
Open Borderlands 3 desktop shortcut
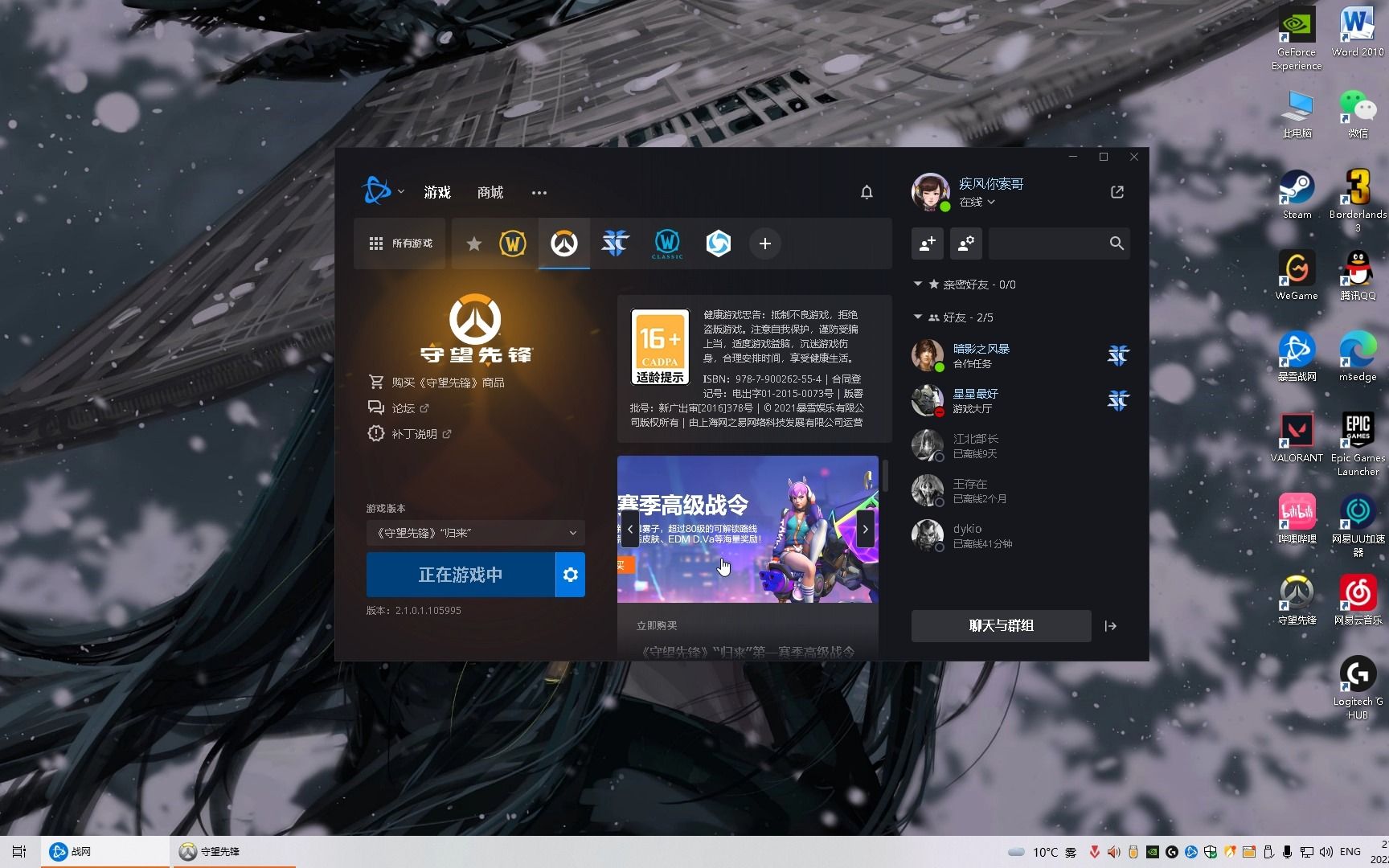tap(1358, 199)
